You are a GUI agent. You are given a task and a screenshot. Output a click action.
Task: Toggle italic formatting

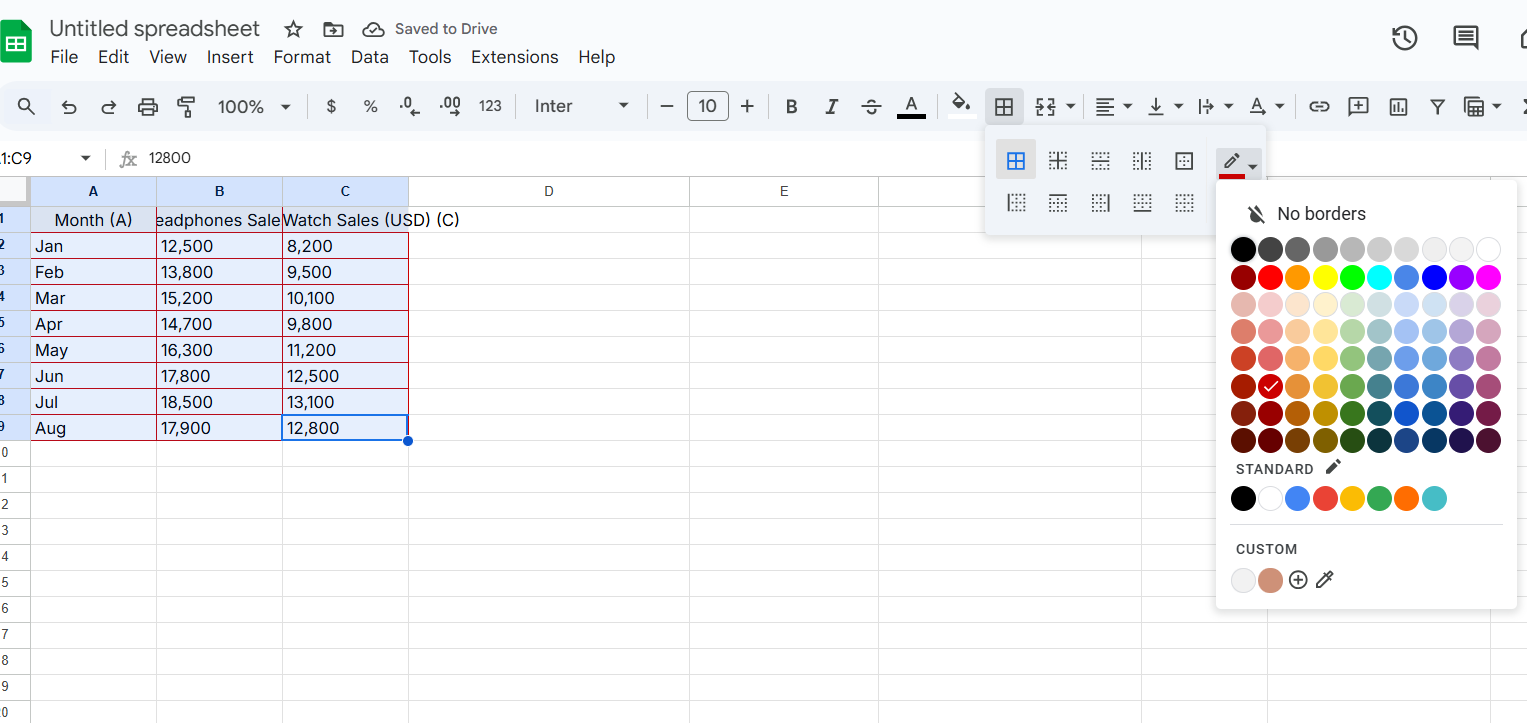click(830, 106)
